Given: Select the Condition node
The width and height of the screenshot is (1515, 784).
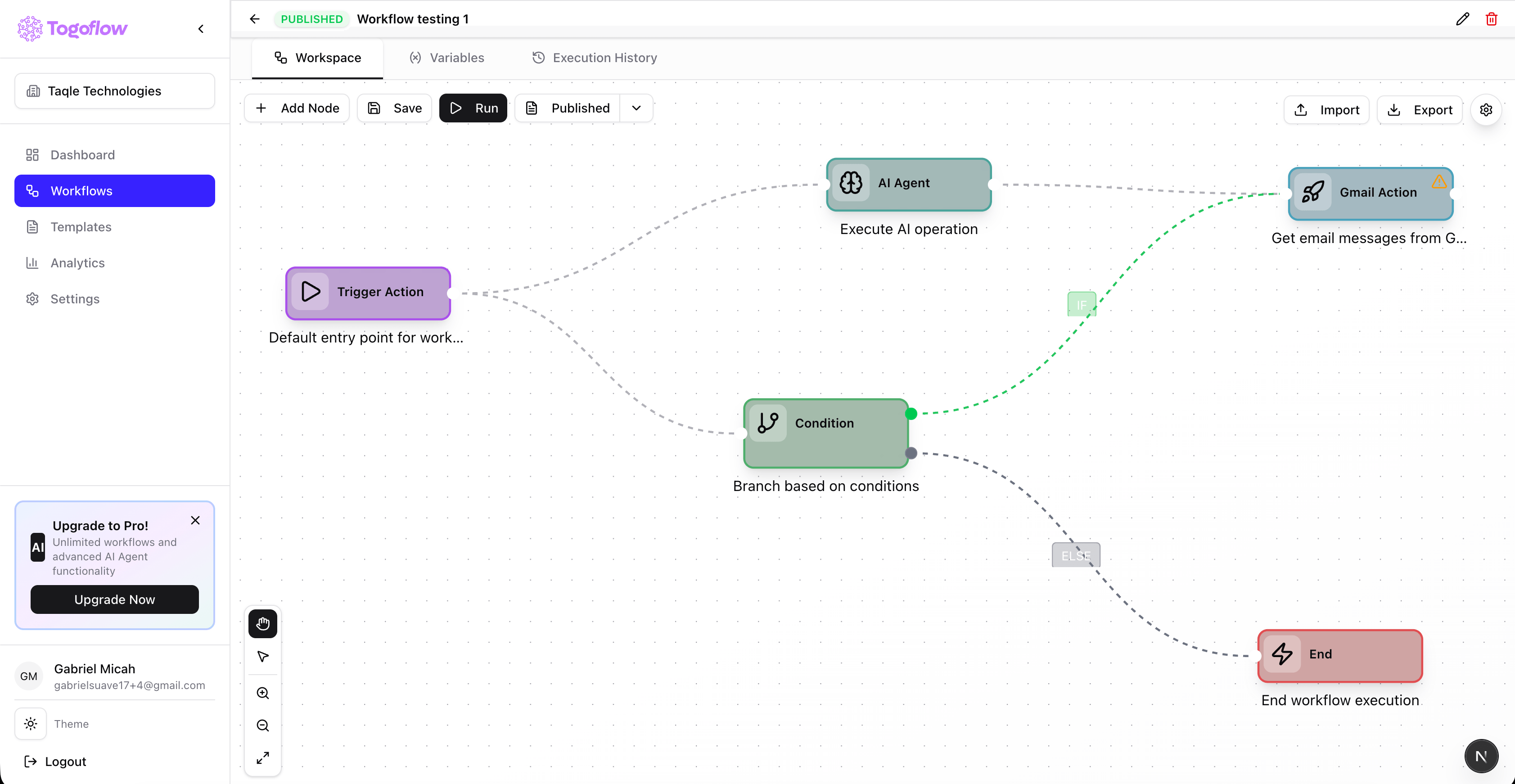Looking at the screenshot, I should coord(826,433).
